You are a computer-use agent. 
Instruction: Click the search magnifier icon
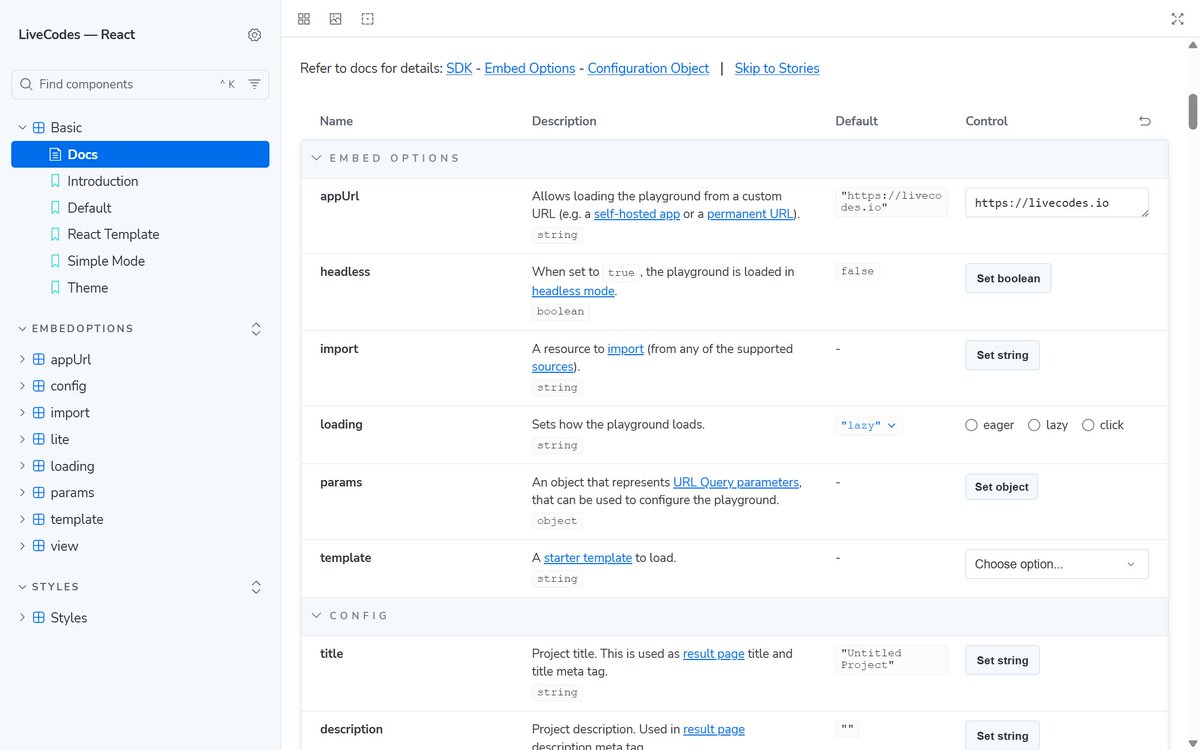click(x=26, y=84)
